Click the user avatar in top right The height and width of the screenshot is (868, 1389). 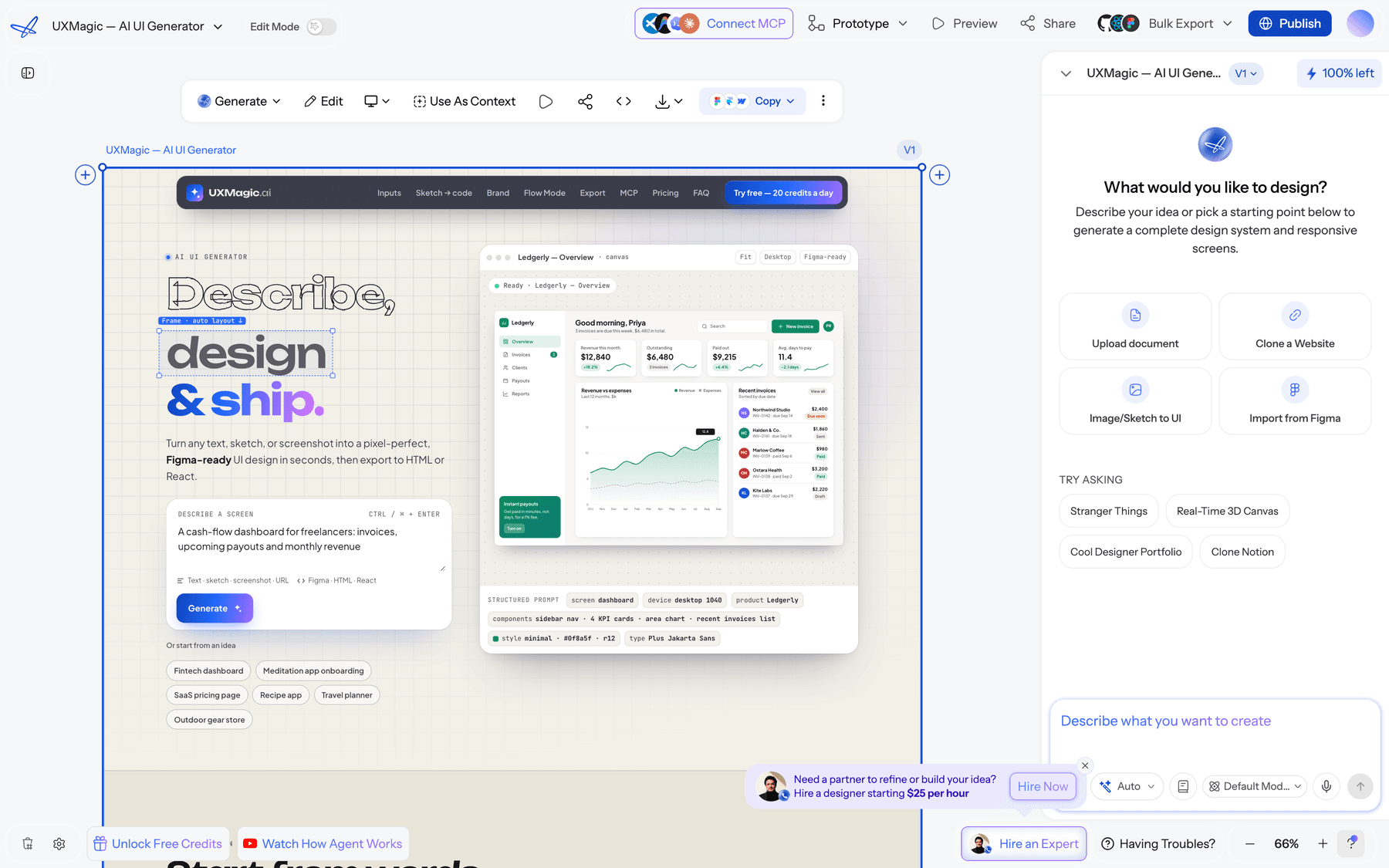click(1360, 23)
